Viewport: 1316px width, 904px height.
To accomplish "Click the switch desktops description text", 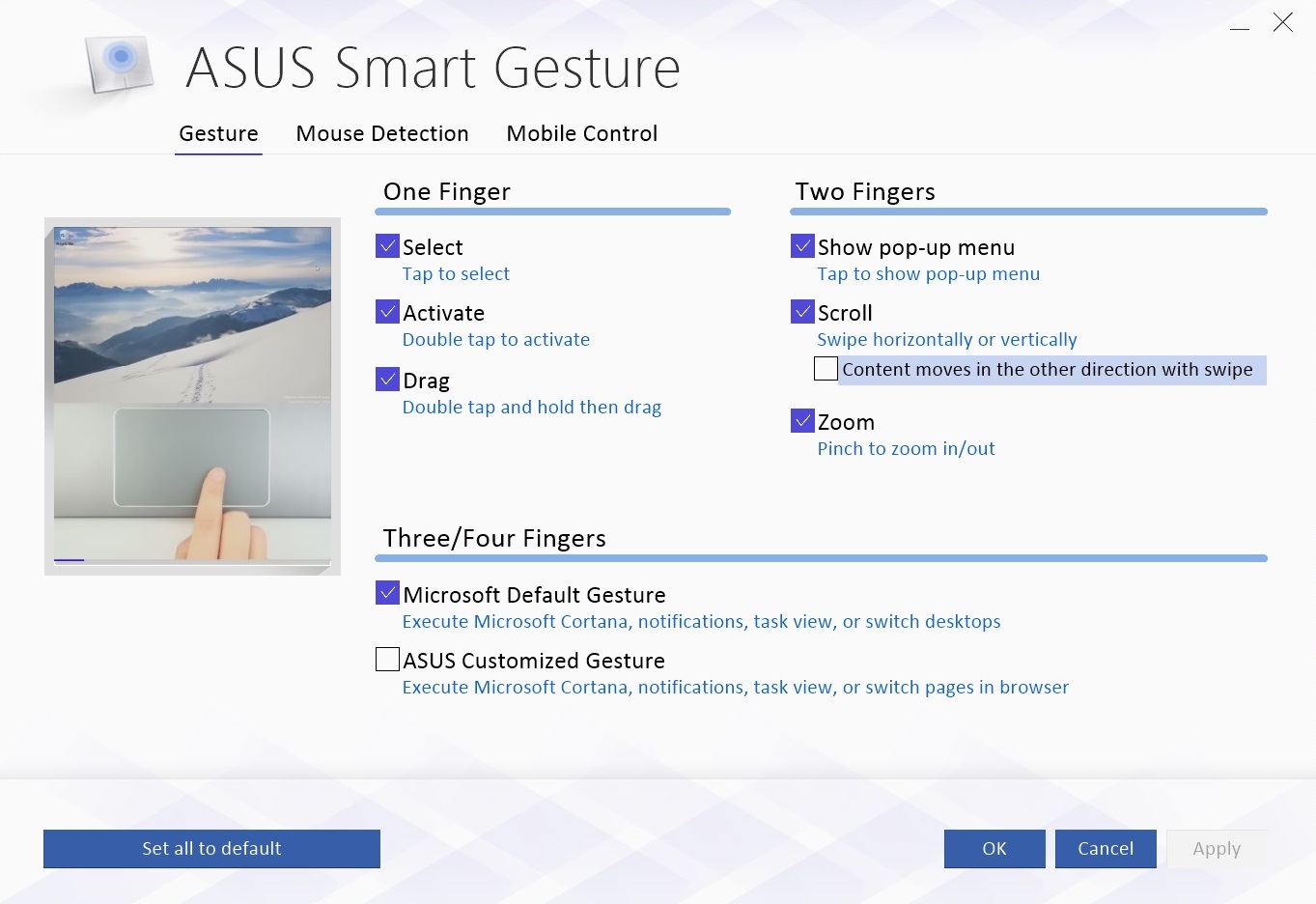I will [702, 622].
